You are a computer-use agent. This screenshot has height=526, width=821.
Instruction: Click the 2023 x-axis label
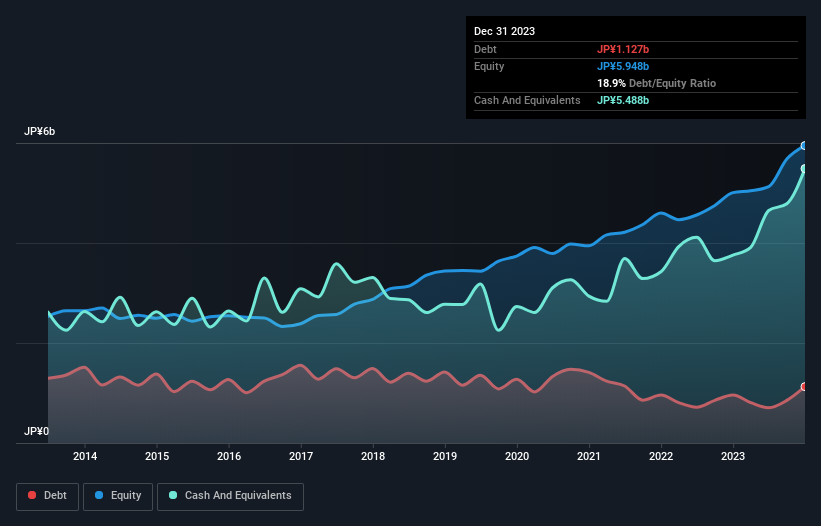coord(733,456)
